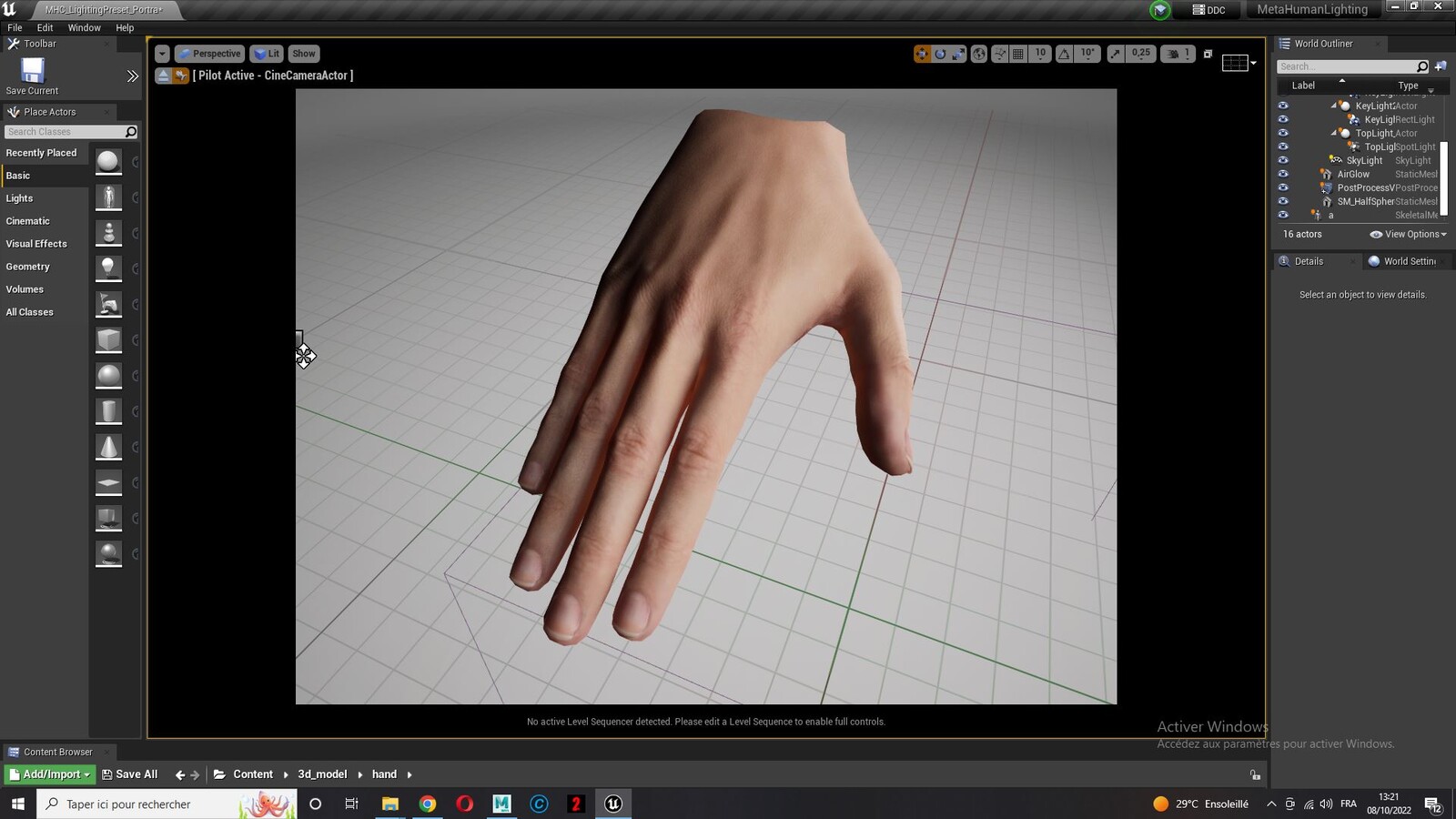Collapse the TopLight actor tree node

click(x=1334, y=133)
